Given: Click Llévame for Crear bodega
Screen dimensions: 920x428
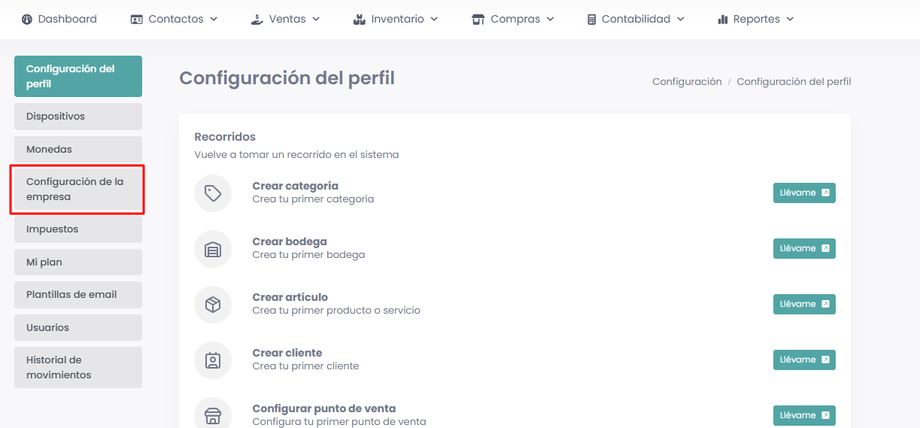Looking at the screenshot, I should pos(804,248).
